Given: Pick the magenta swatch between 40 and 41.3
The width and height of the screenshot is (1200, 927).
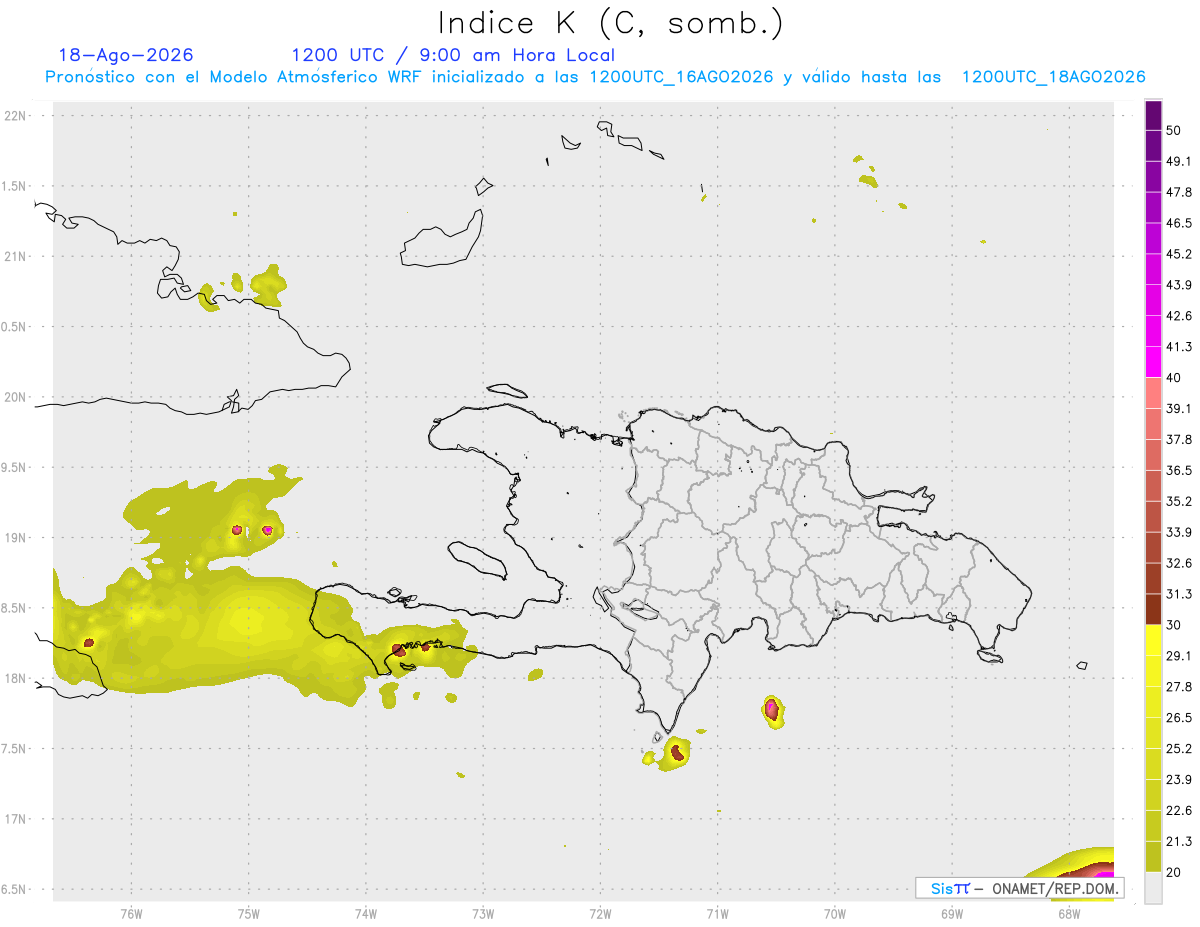Looking at the screenshot, I should [x=1153, y=362].
